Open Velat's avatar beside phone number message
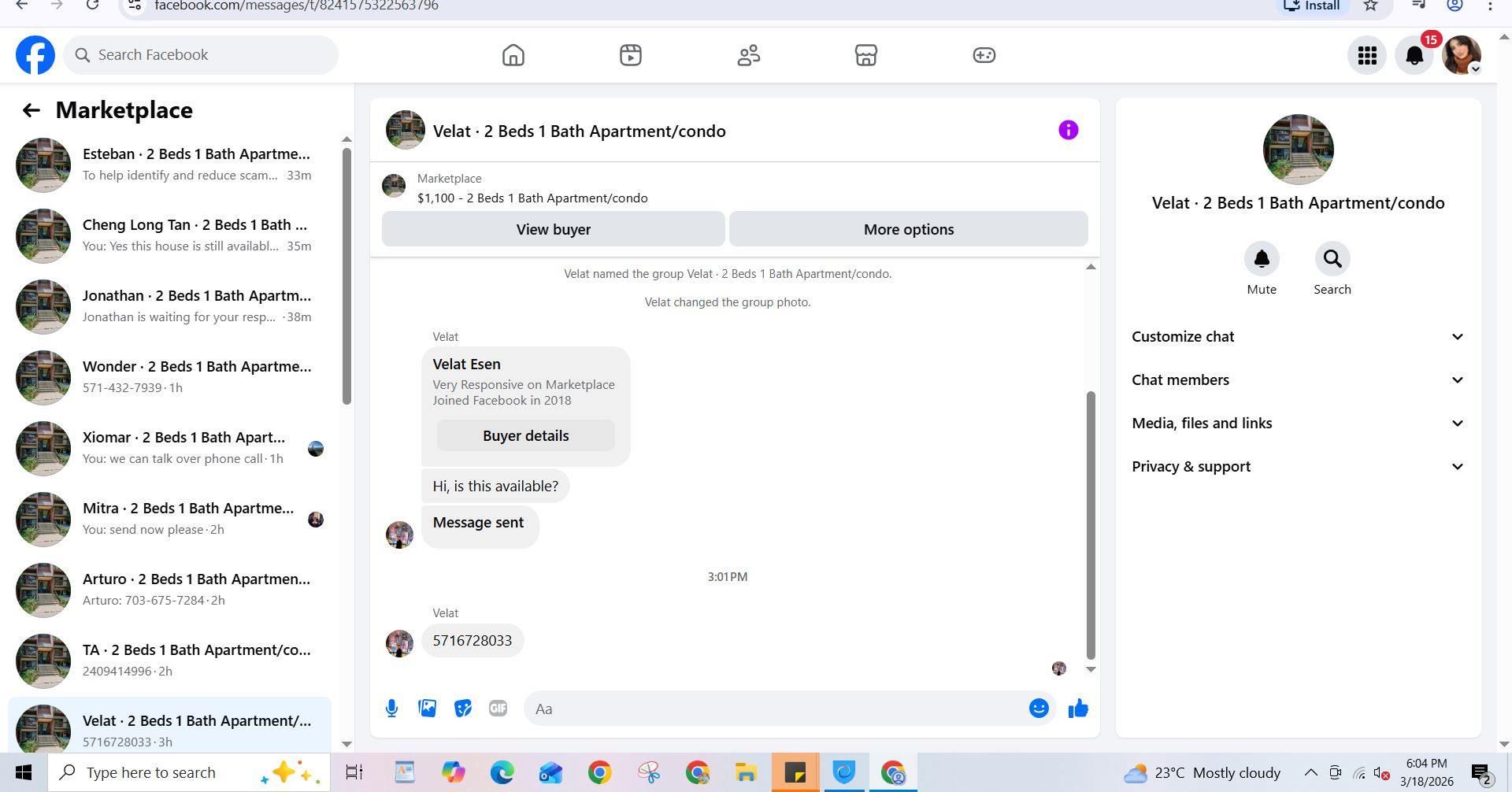The width and height of the screenshot is (1512, 792). click(399, 643)
